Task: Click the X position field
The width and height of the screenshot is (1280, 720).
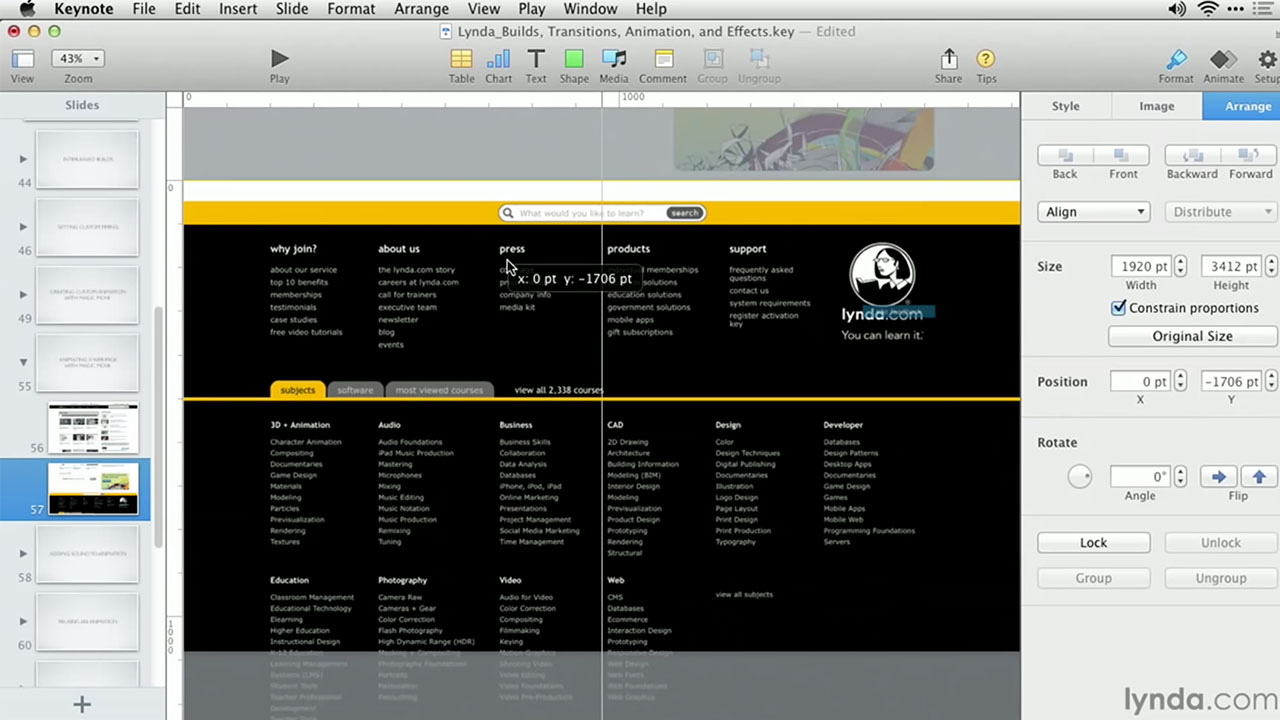Action: [x=1141, y=382]
